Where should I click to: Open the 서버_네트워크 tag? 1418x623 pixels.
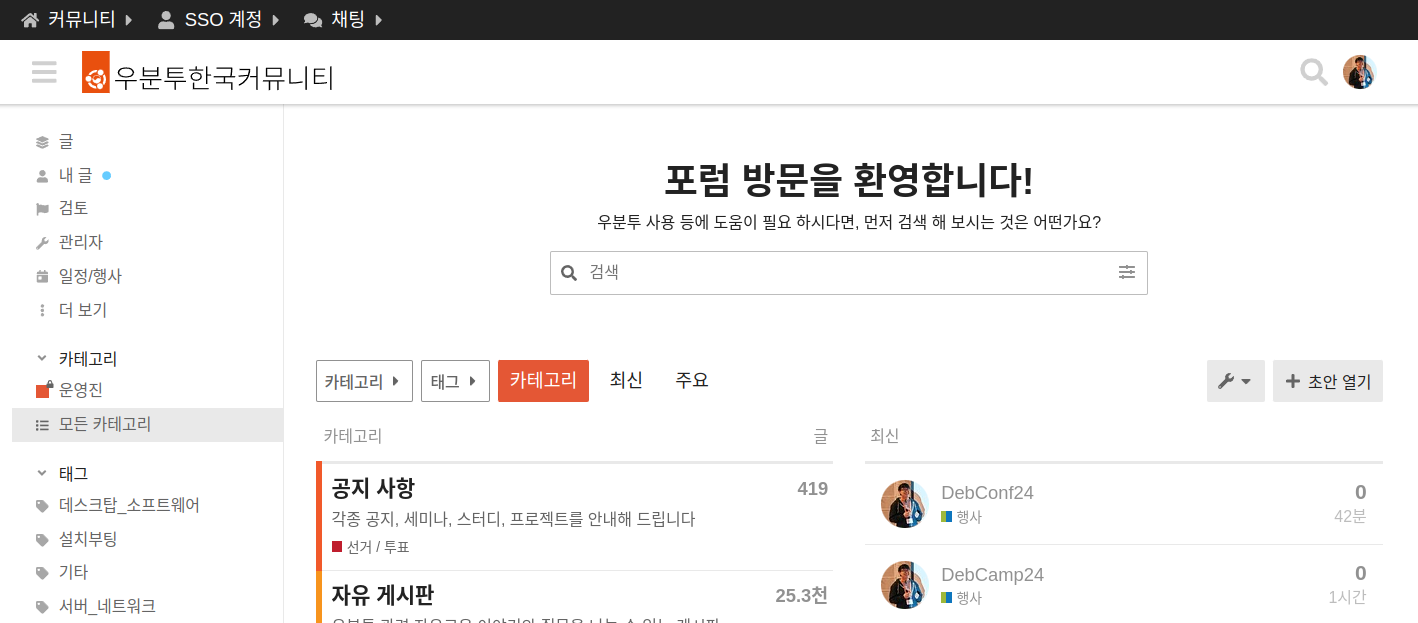[107, 606]
